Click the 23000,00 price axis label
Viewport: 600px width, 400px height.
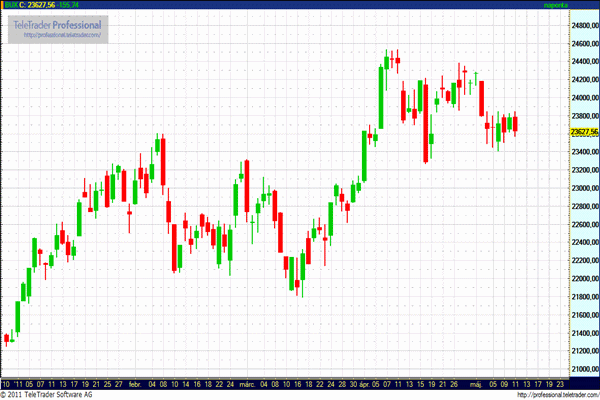pos(583,188)
